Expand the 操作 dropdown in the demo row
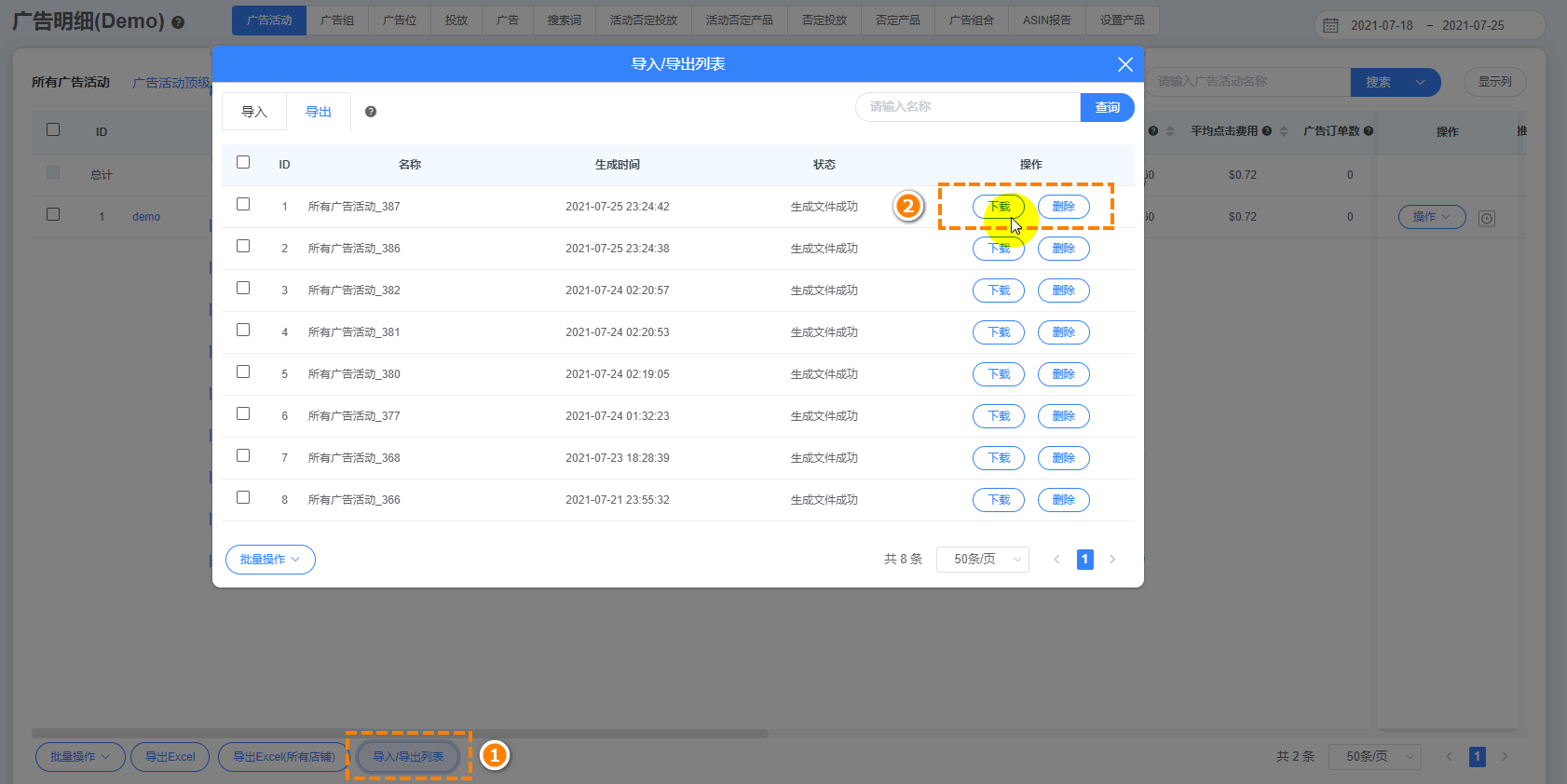1567x784 pixels. point(1431,217)
